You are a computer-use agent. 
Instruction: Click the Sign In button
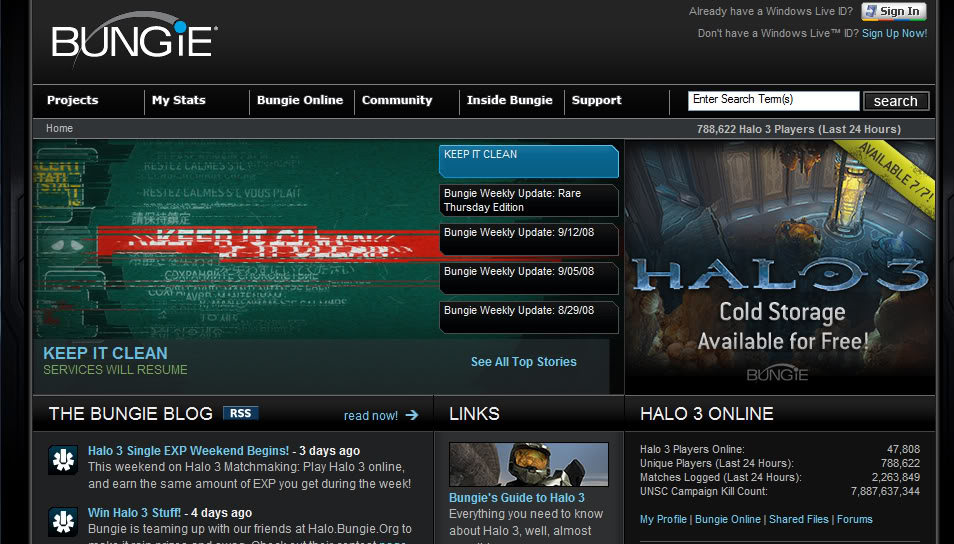pyautogui.click(x=894, y=11)
